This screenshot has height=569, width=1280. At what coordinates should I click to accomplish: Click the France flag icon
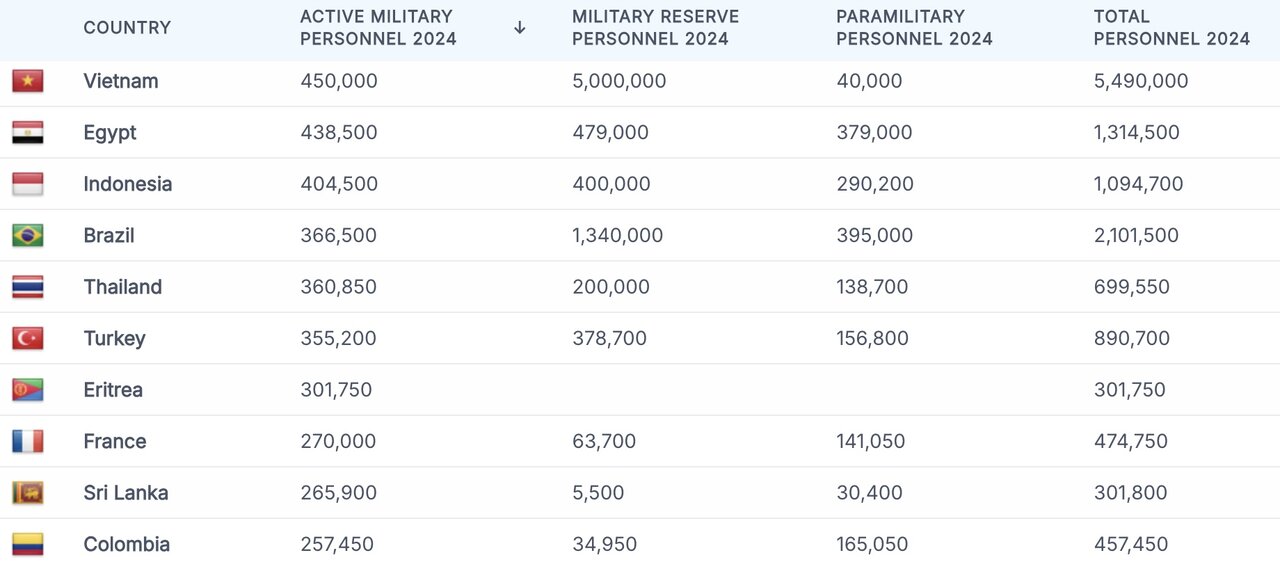[27, 442]
